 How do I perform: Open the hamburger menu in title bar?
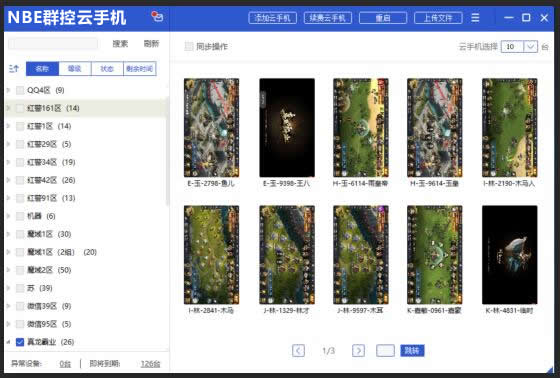(475, 18)
